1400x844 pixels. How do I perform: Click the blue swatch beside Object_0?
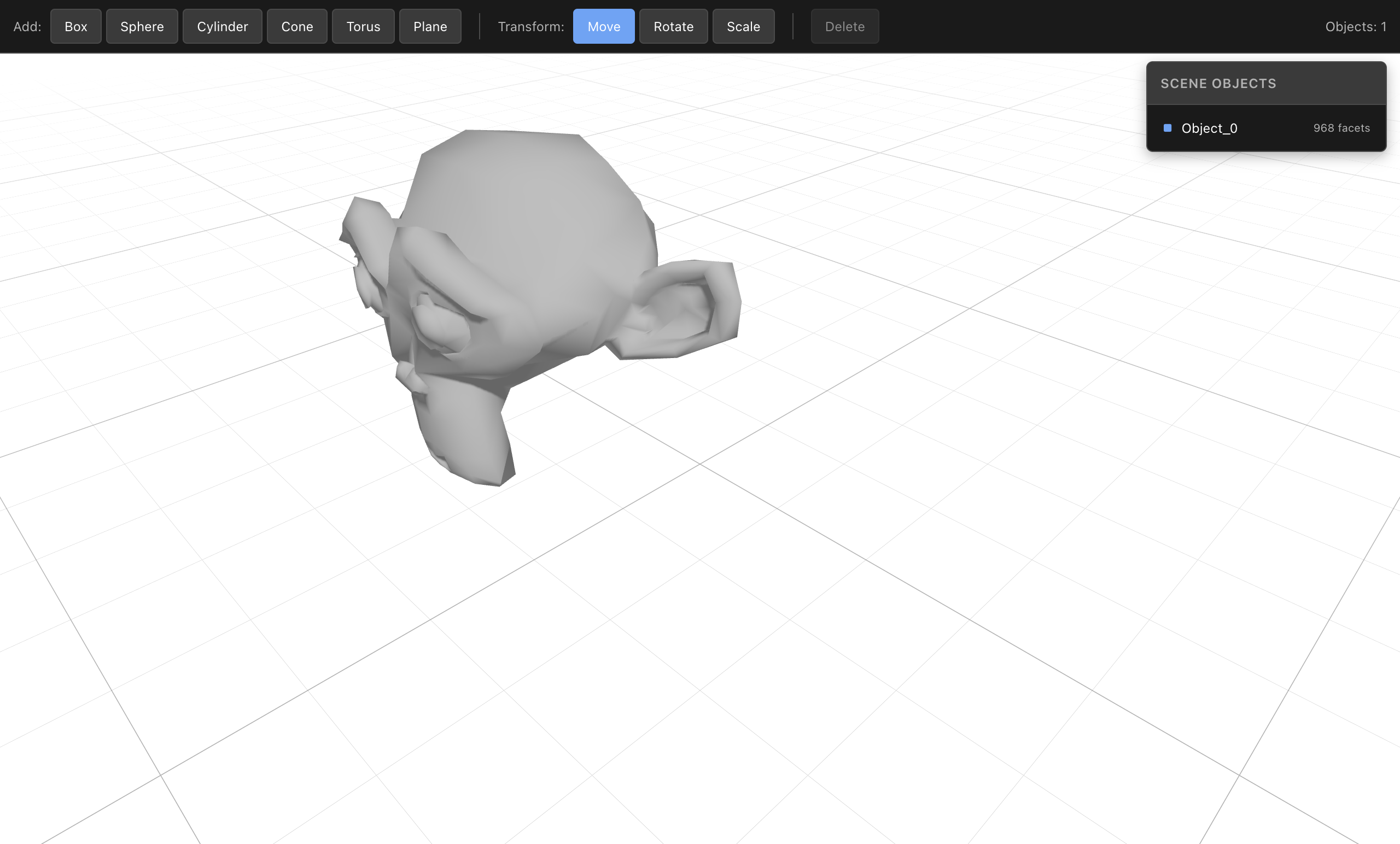click(x=1168, y=128)
